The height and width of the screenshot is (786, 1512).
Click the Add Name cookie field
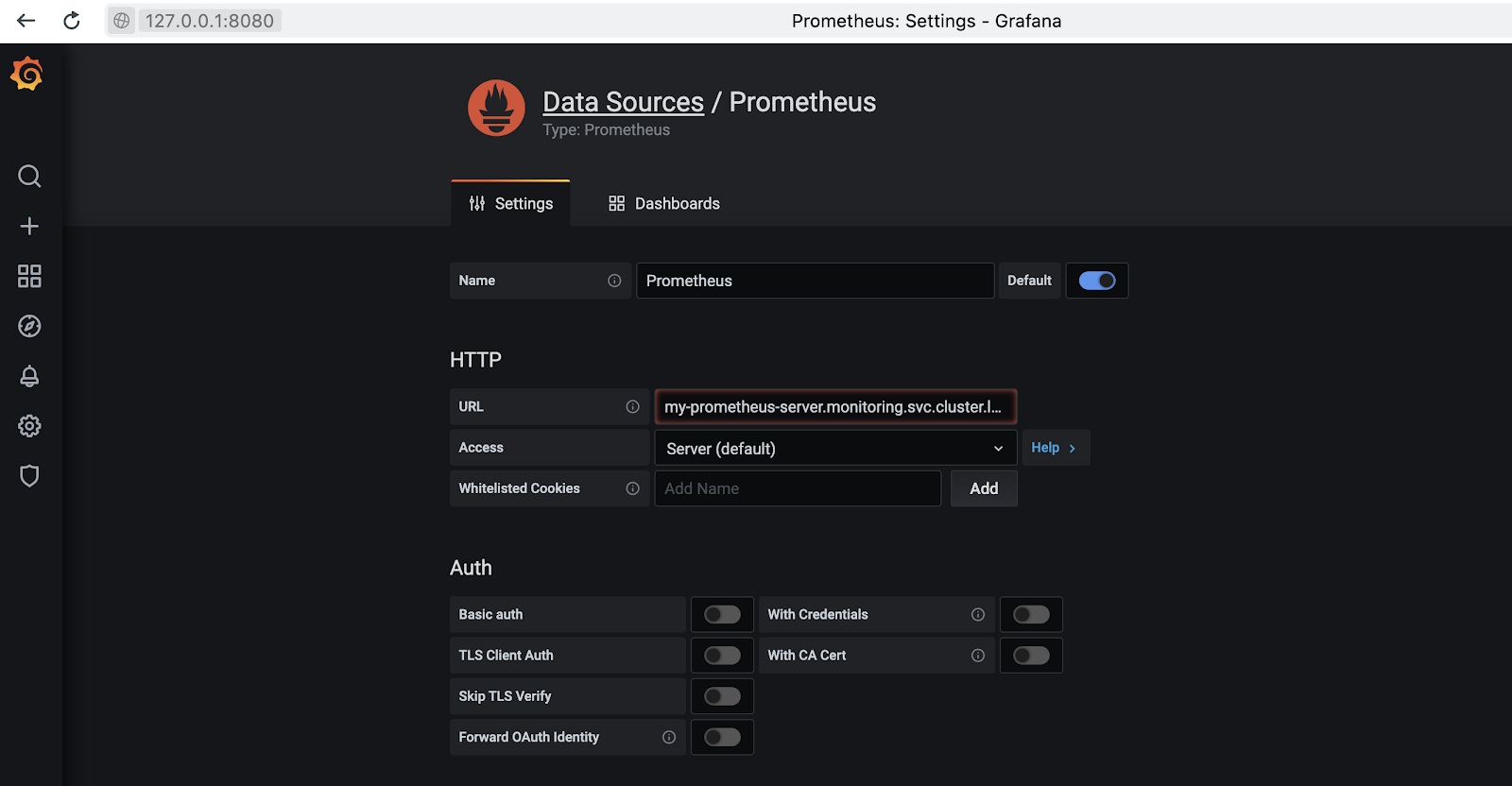tap(798, 488)
